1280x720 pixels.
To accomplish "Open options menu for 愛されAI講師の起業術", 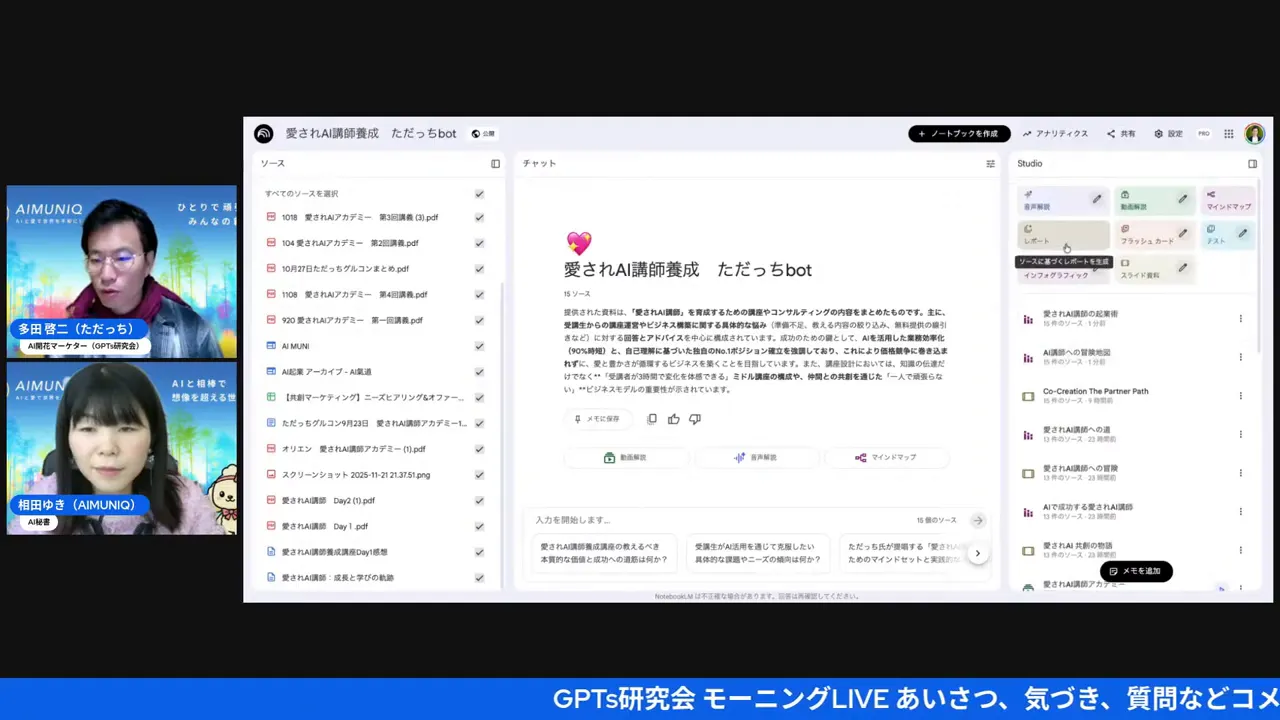I will coord(1240,318).
